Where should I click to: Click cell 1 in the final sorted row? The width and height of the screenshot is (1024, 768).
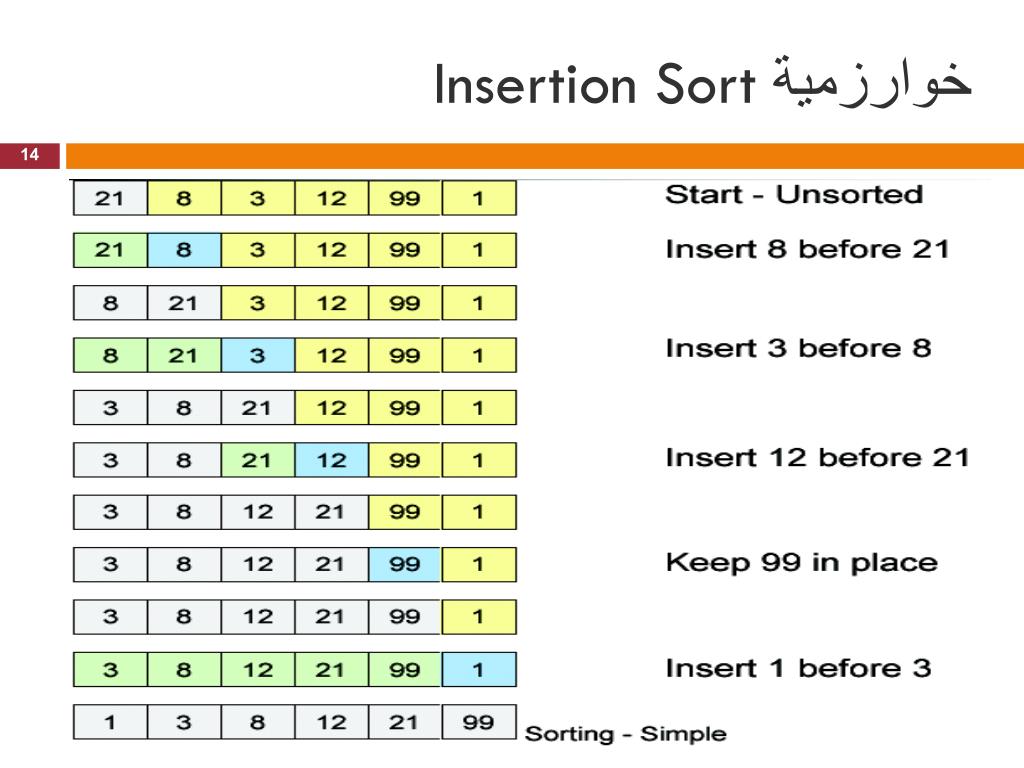(x=110, y=722)
